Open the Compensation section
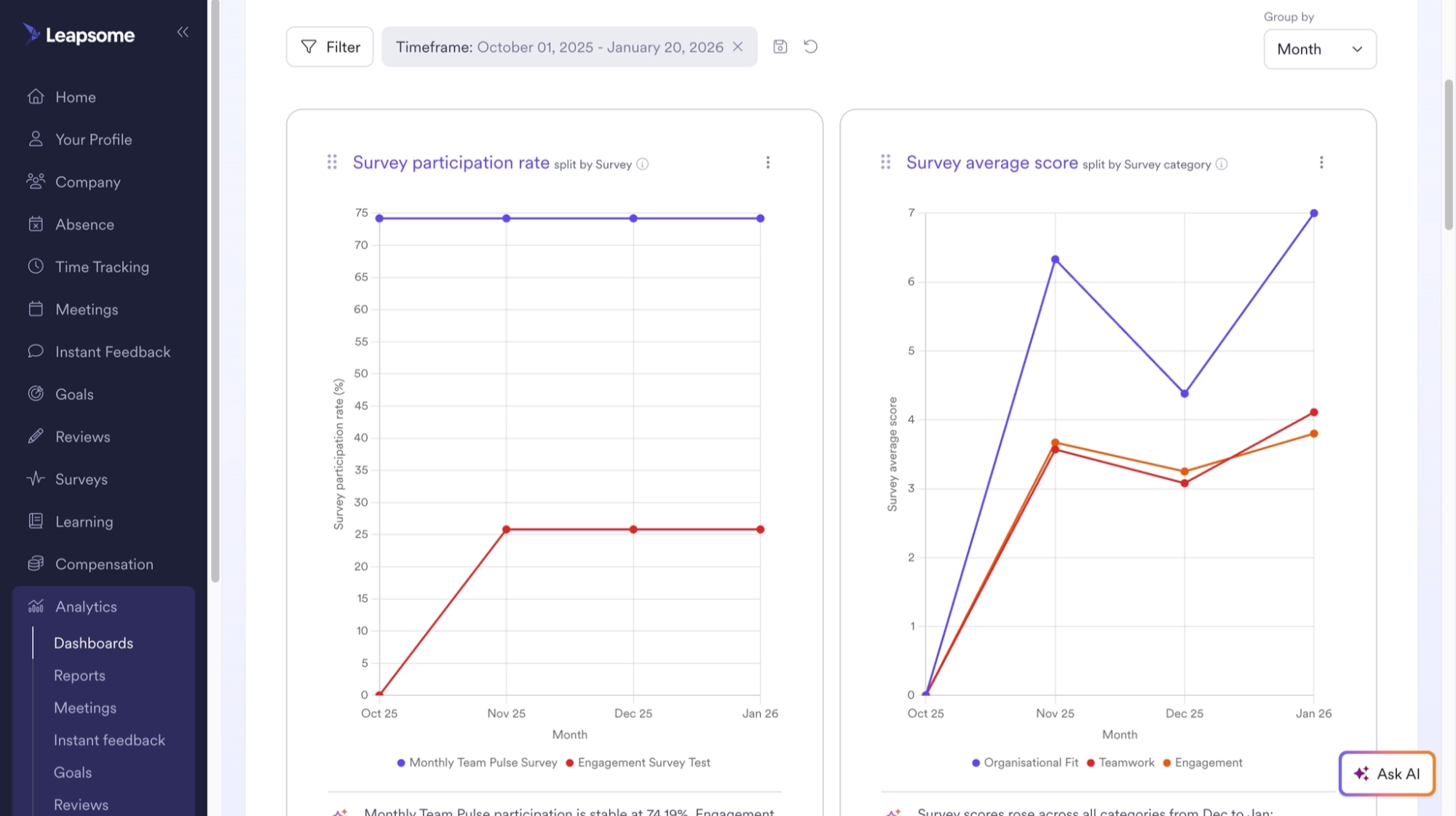1456x816 pixels. pos(104,563)
